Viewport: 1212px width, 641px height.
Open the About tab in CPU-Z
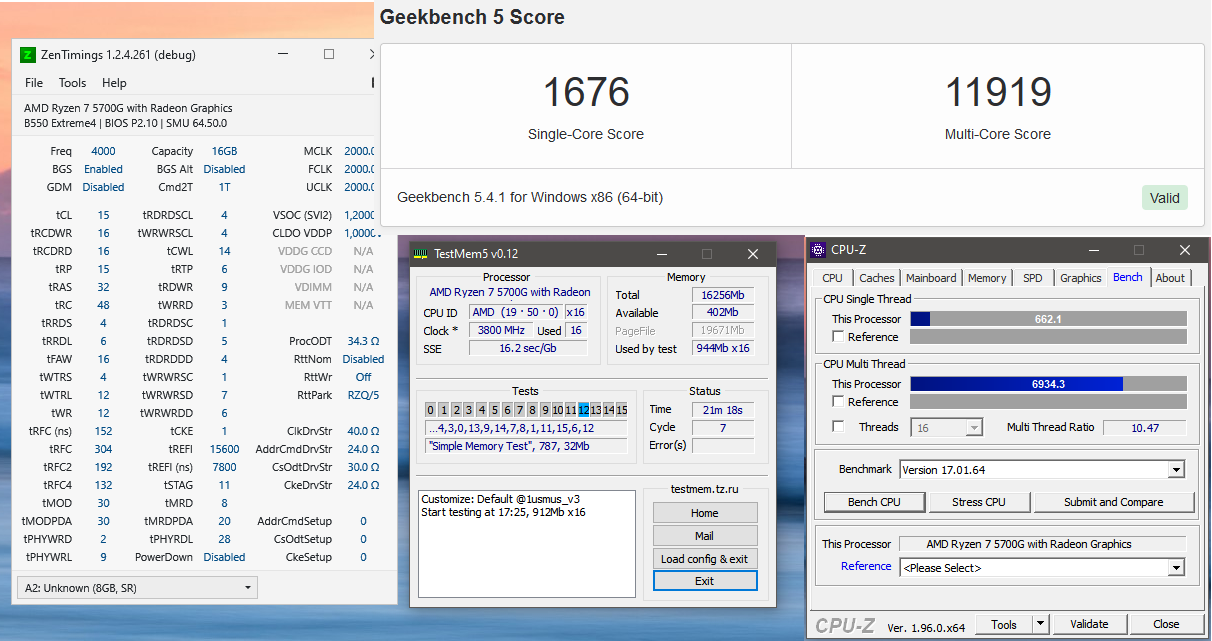pyautogui.click(x=1170, y=278)
